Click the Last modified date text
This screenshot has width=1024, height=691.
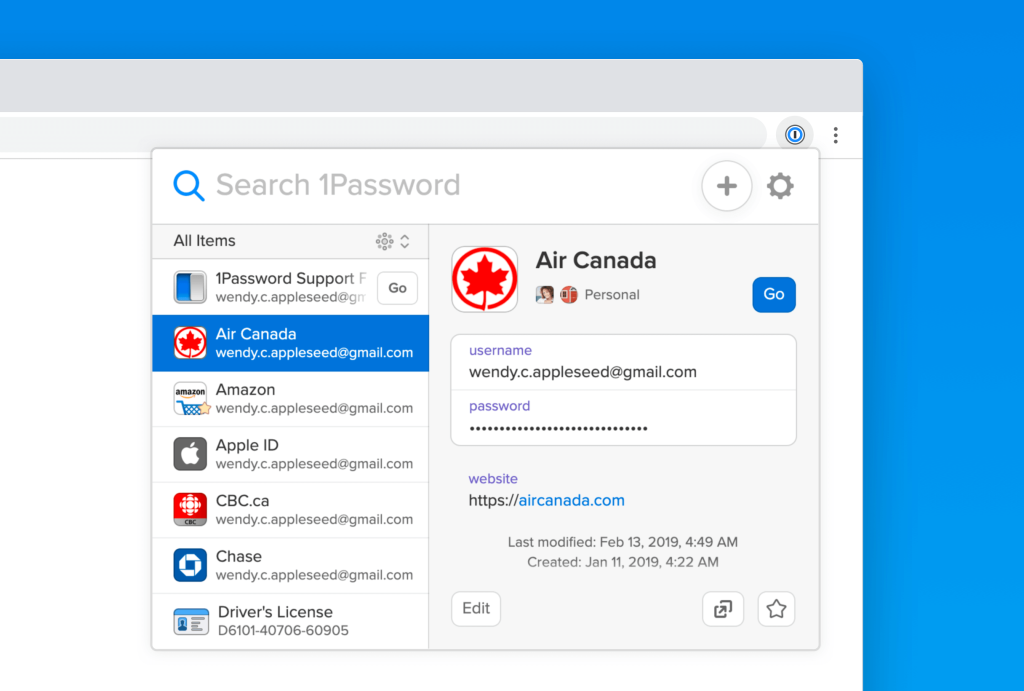(x=622, y=542)
